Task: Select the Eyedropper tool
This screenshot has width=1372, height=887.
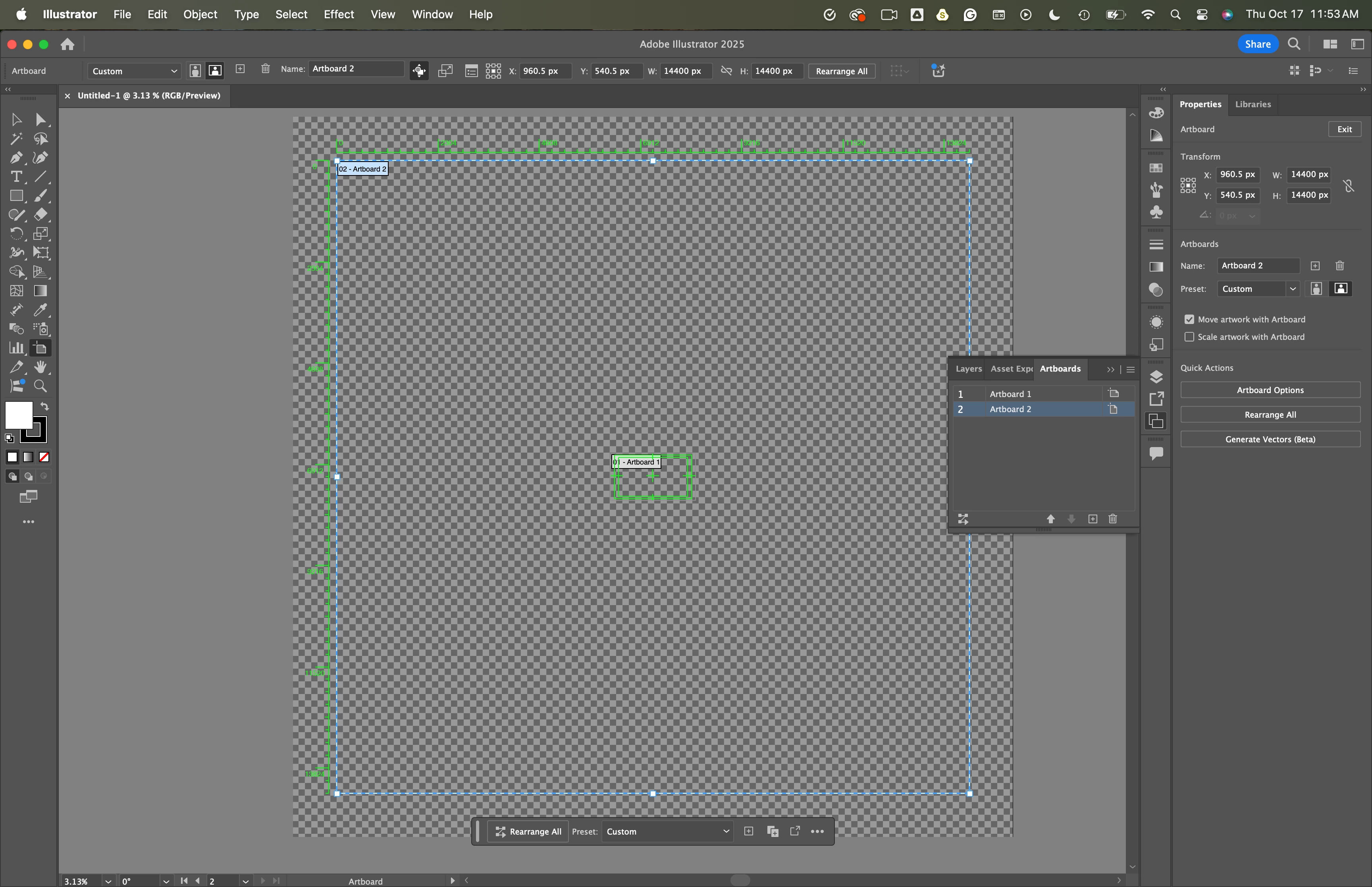Action: coord(40,310)
